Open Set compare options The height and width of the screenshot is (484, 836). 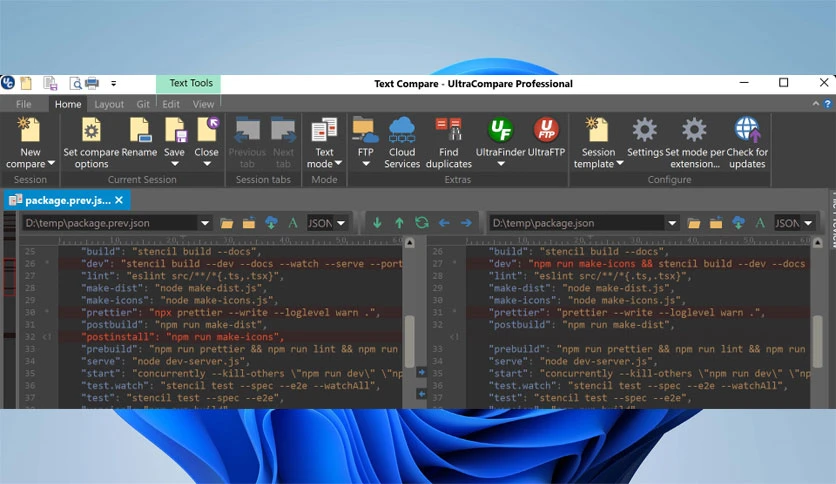[x=92, y=143]
